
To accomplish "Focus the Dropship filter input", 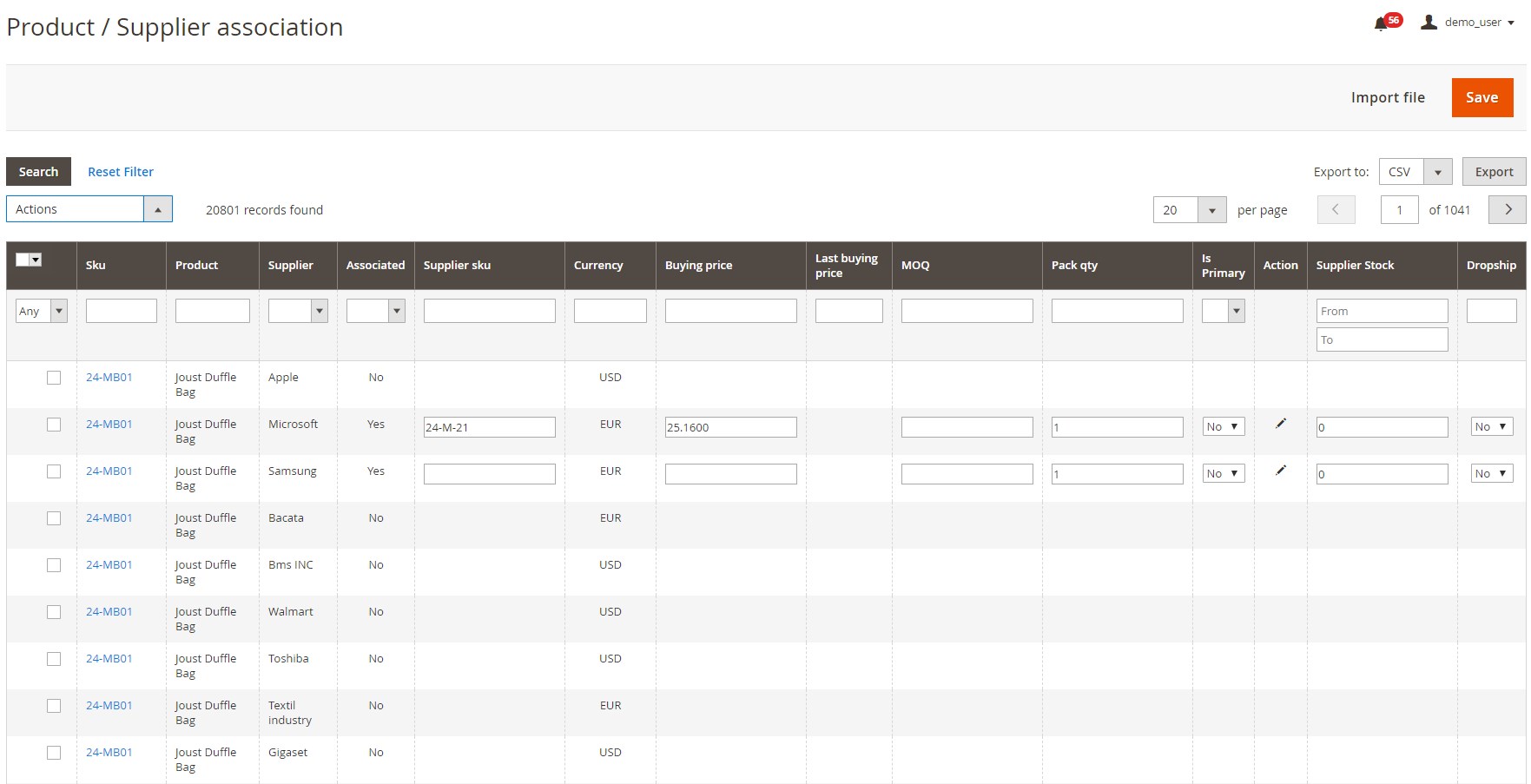I will click(x=1492, y=311).
